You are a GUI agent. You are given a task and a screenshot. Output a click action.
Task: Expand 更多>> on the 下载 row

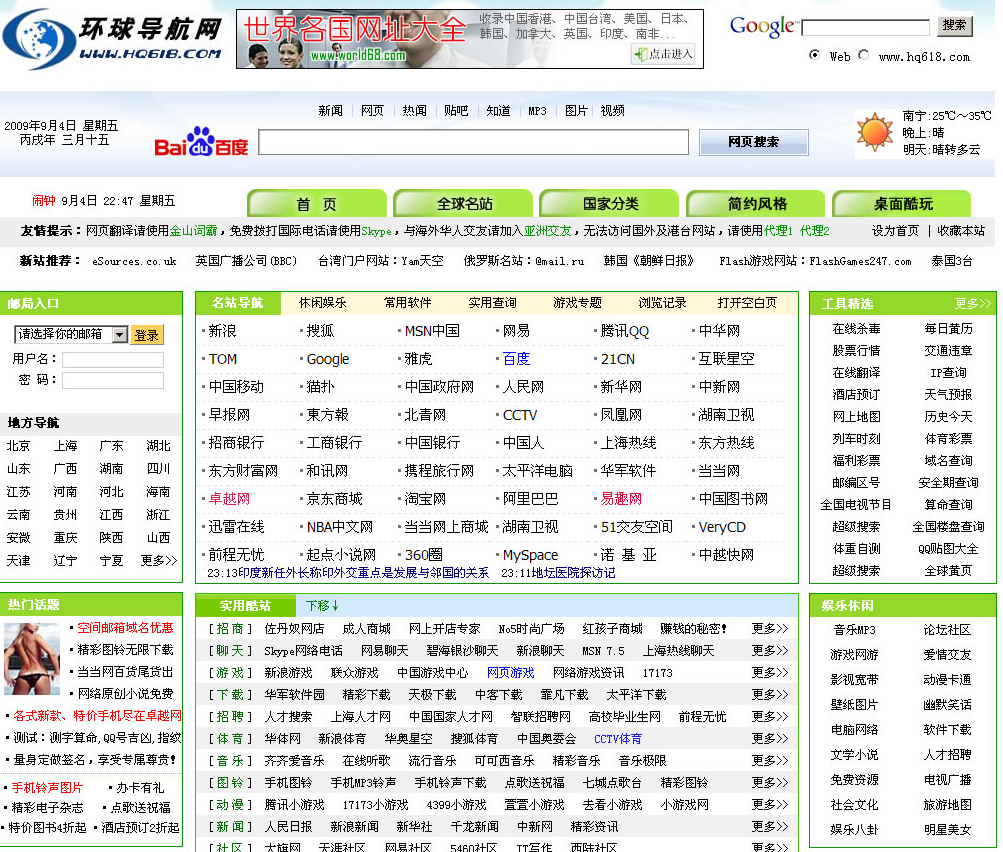pyautogui.click(x=770, y=695)
